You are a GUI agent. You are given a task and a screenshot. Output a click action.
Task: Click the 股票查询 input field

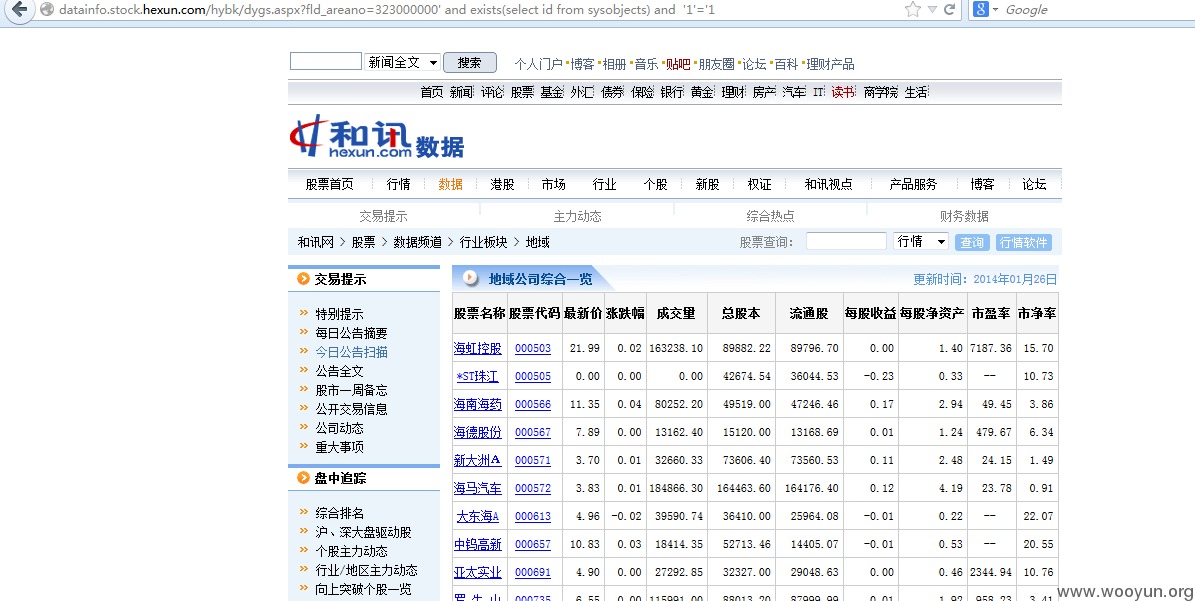click(x=846, y=241)
